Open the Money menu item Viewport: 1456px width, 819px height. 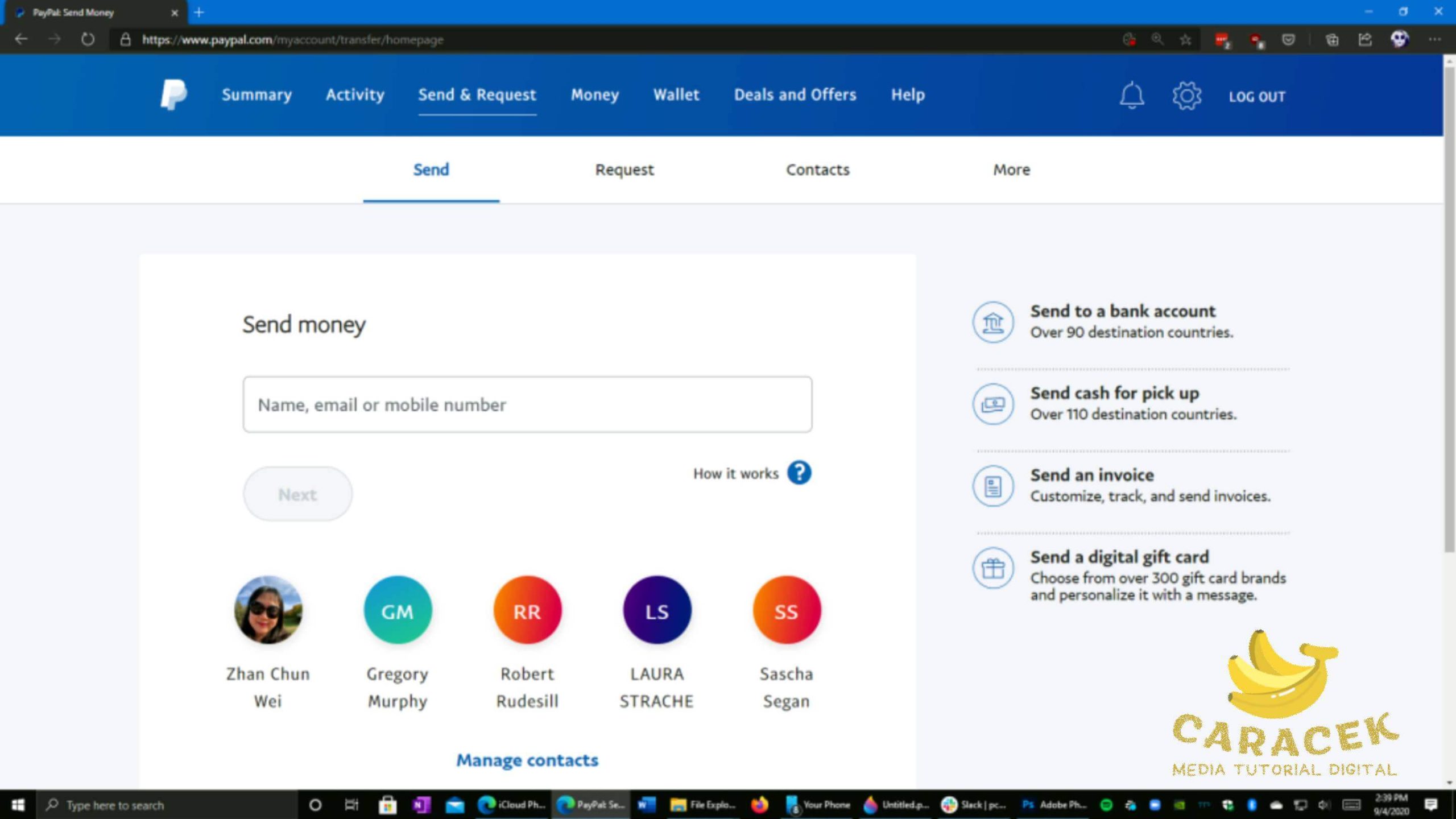click(595, 94)
